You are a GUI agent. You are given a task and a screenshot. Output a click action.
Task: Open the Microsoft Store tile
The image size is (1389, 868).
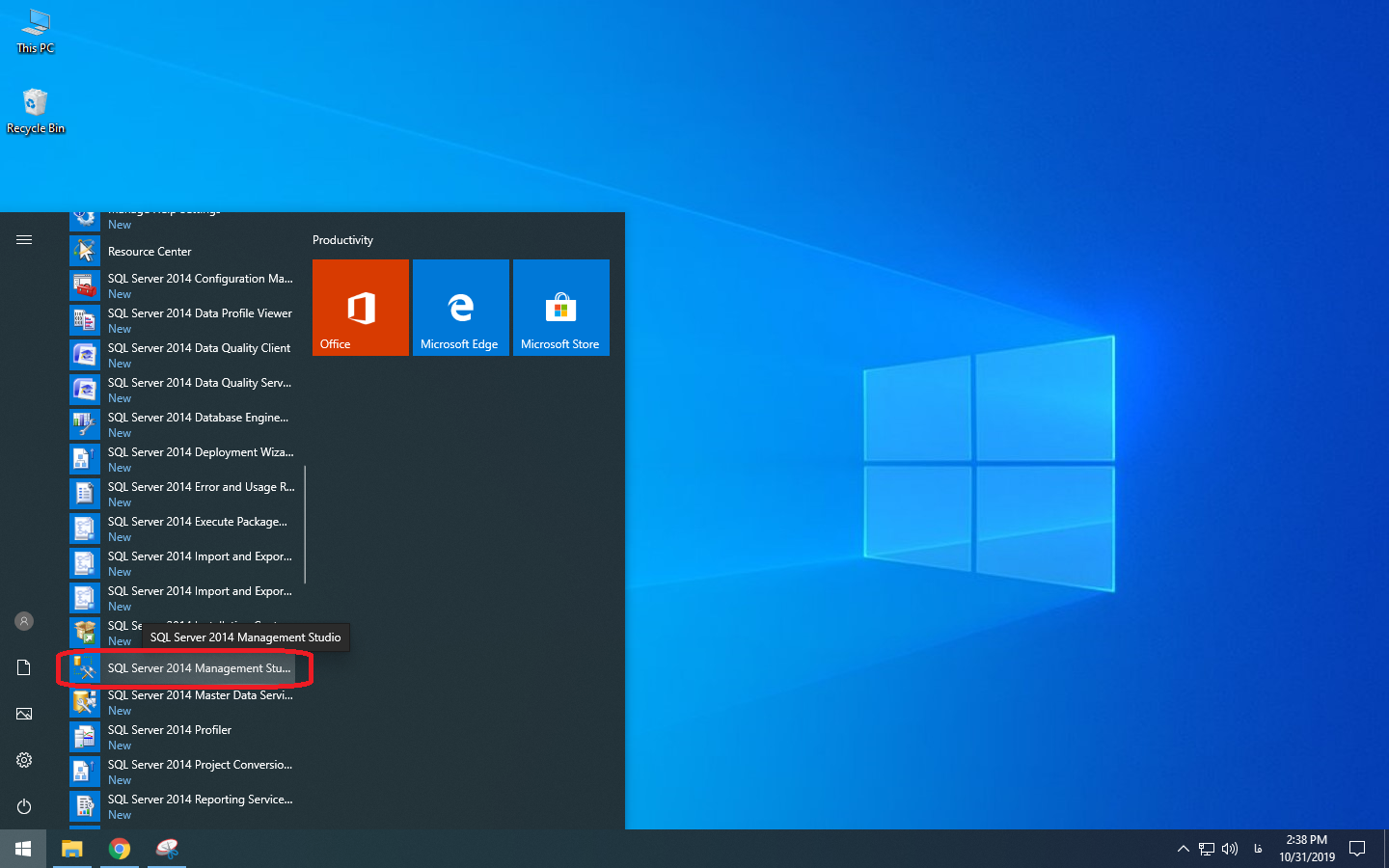tap(561, 308)
